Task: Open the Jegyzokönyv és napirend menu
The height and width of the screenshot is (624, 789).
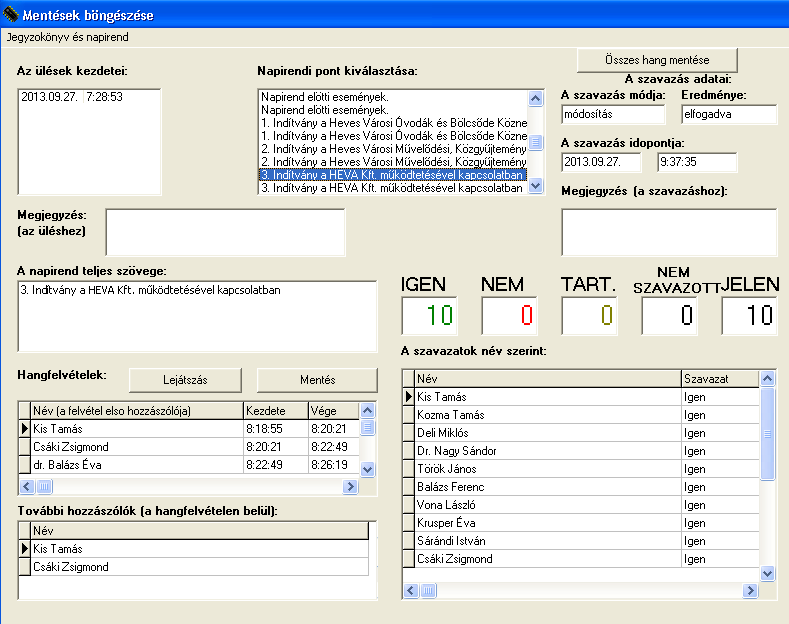Action: pos(67,37)
